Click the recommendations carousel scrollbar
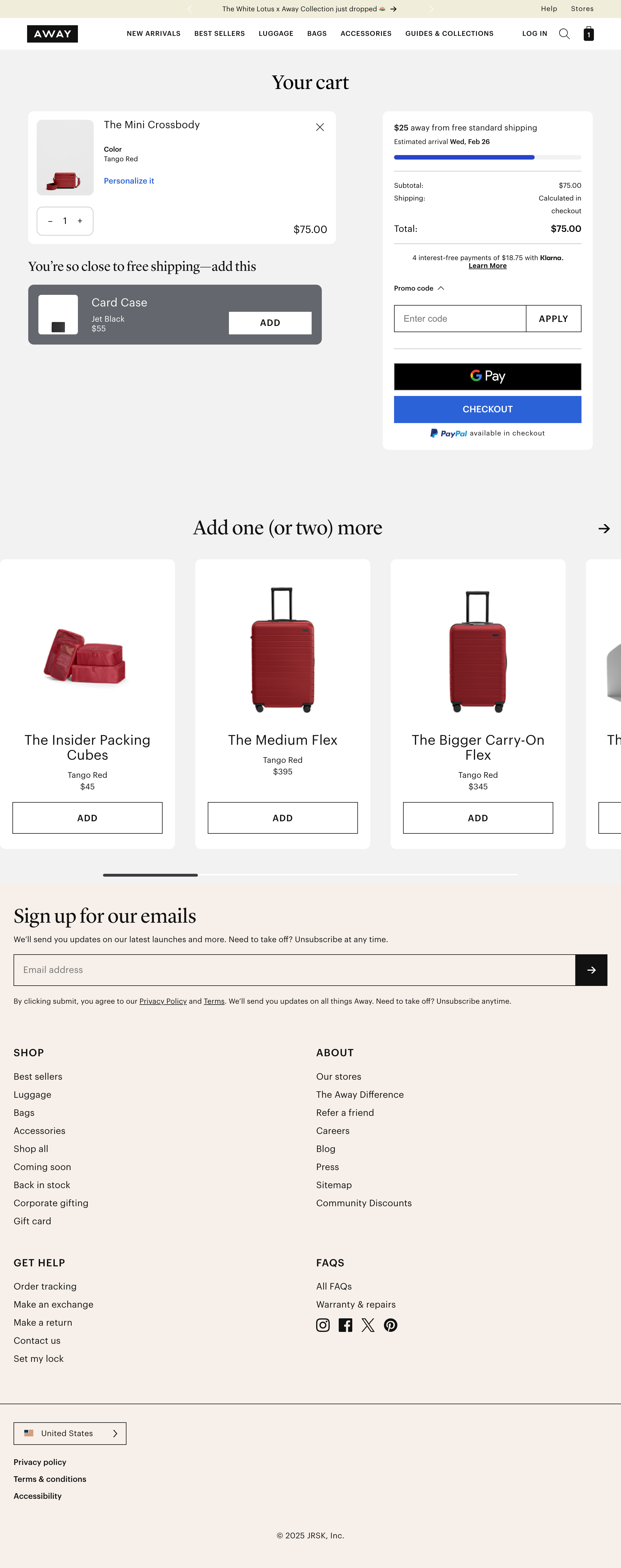 coord(310,875)
